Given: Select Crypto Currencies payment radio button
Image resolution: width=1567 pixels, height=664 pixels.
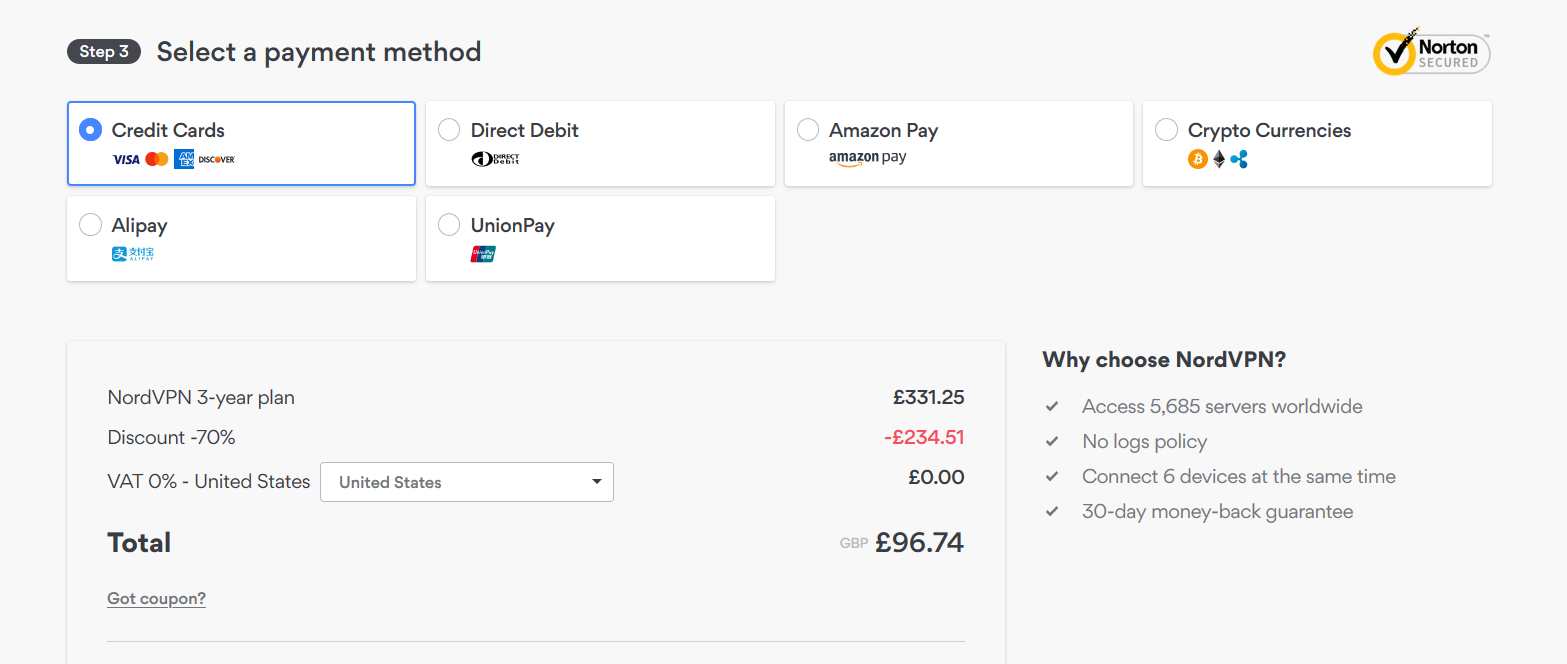Looking at the screenshot, I should [x=1166, y=130].
